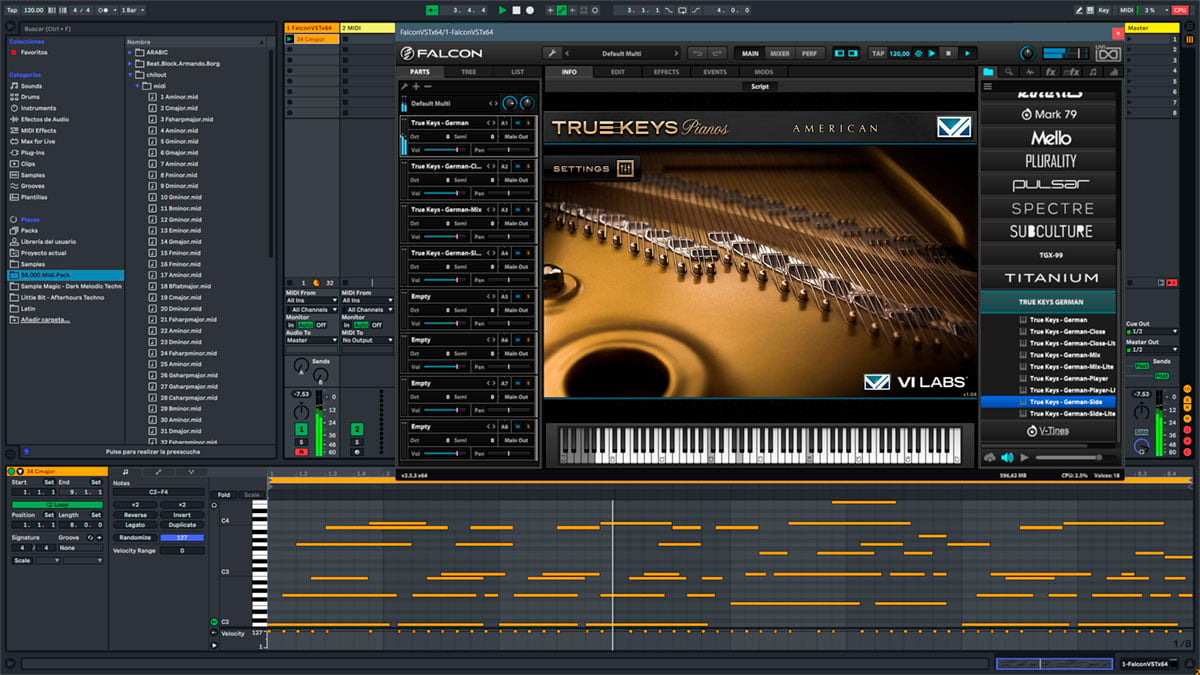Viewport: 1200px width, 675px height.
Task: Add a new part with the plus icon
Action: pyautogui.click(x=416, y=87)
